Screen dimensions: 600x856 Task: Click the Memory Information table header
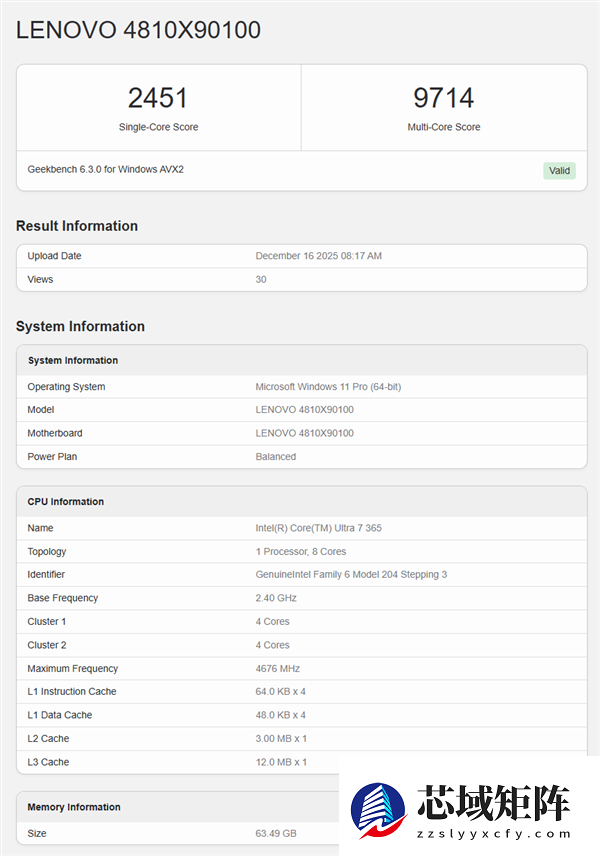pos(74,807)
